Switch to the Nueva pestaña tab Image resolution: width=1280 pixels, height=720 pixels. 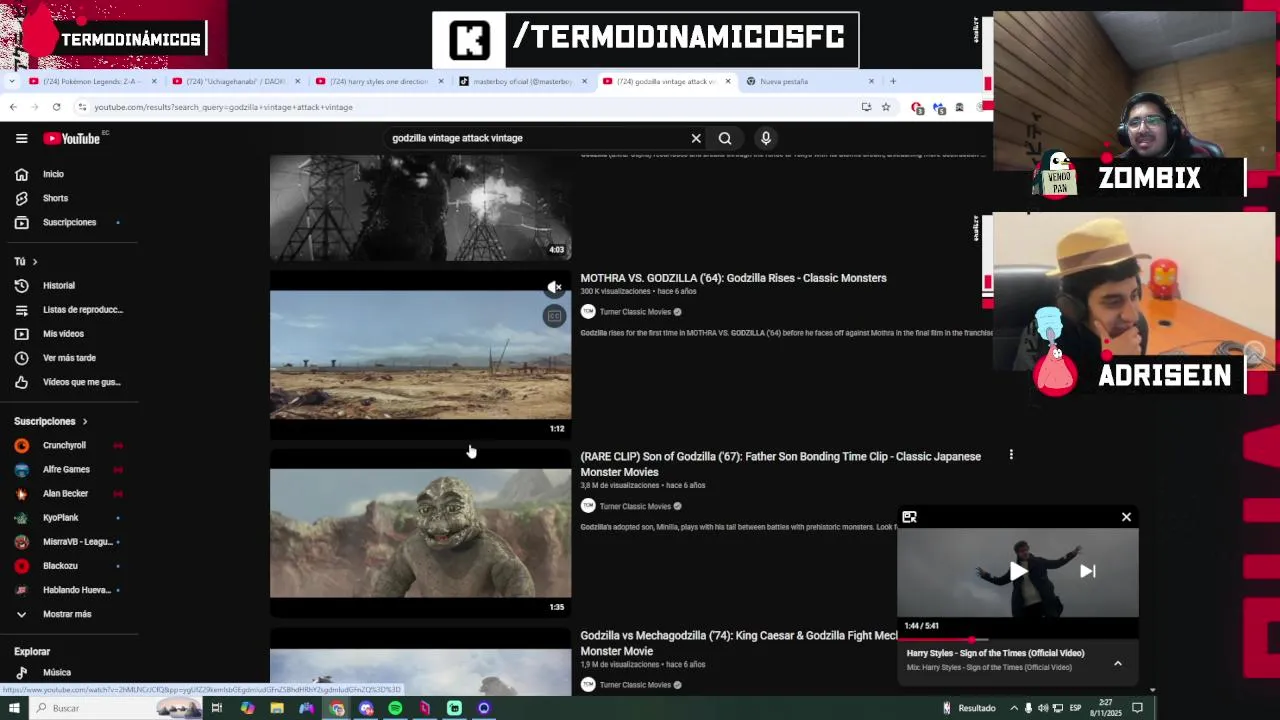pos(808,81)
